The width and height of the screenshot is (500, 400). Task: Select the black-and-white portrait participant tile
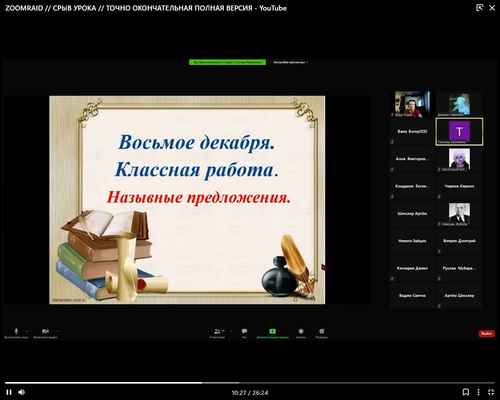pos(459,214)
